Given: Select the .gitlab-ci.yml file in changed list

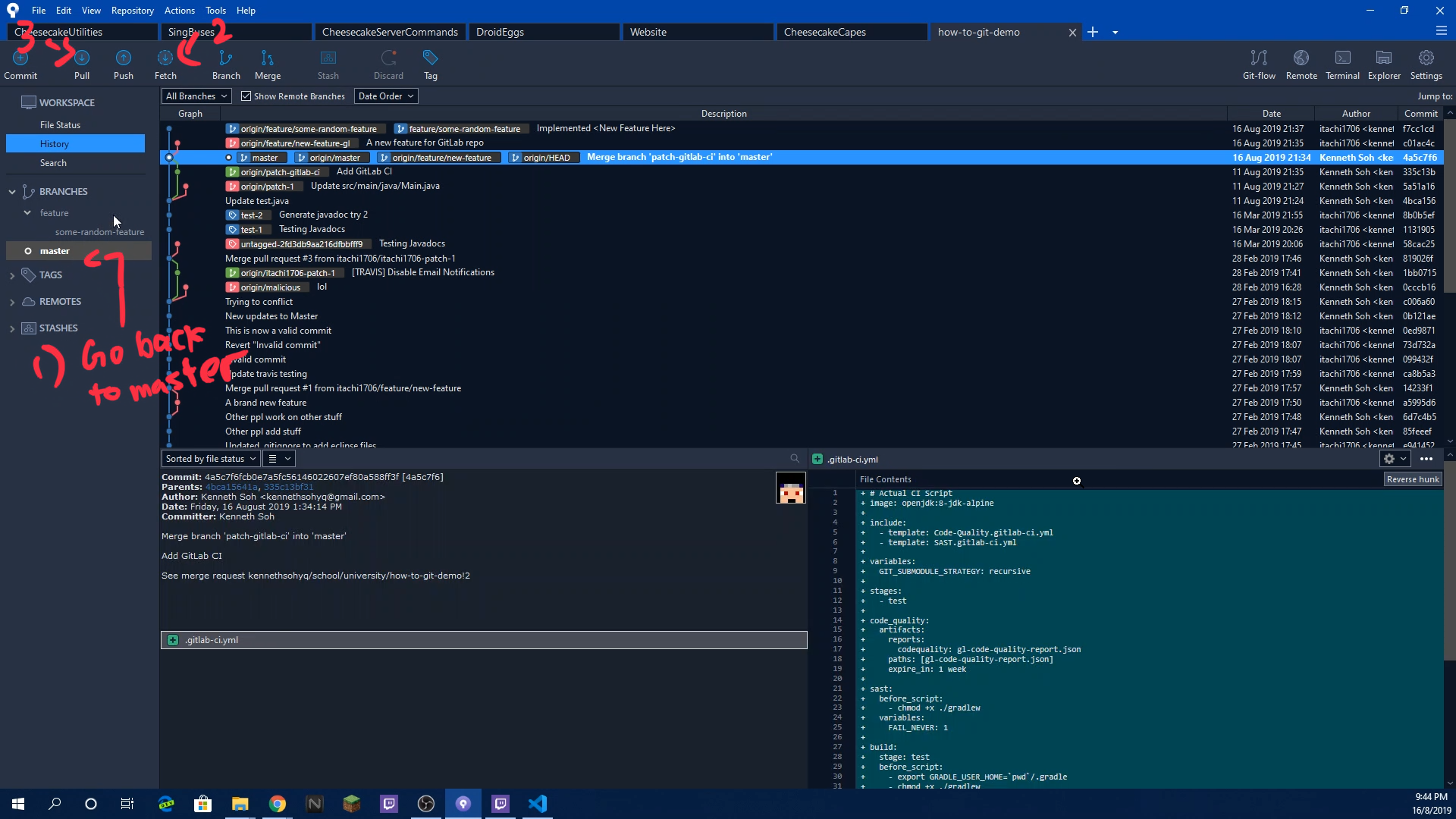Looking at the screenshot, I should click(x=484, y=640).
